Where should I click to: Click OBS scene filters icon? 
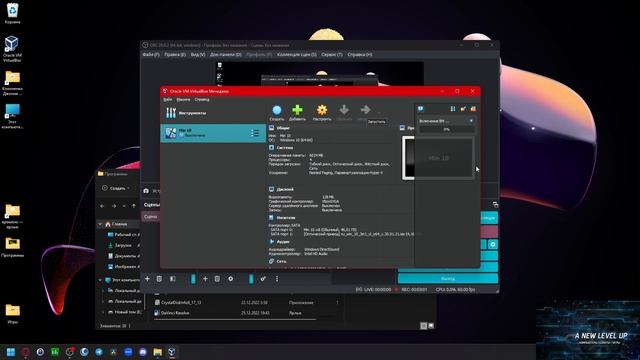[x=173, y=279]
